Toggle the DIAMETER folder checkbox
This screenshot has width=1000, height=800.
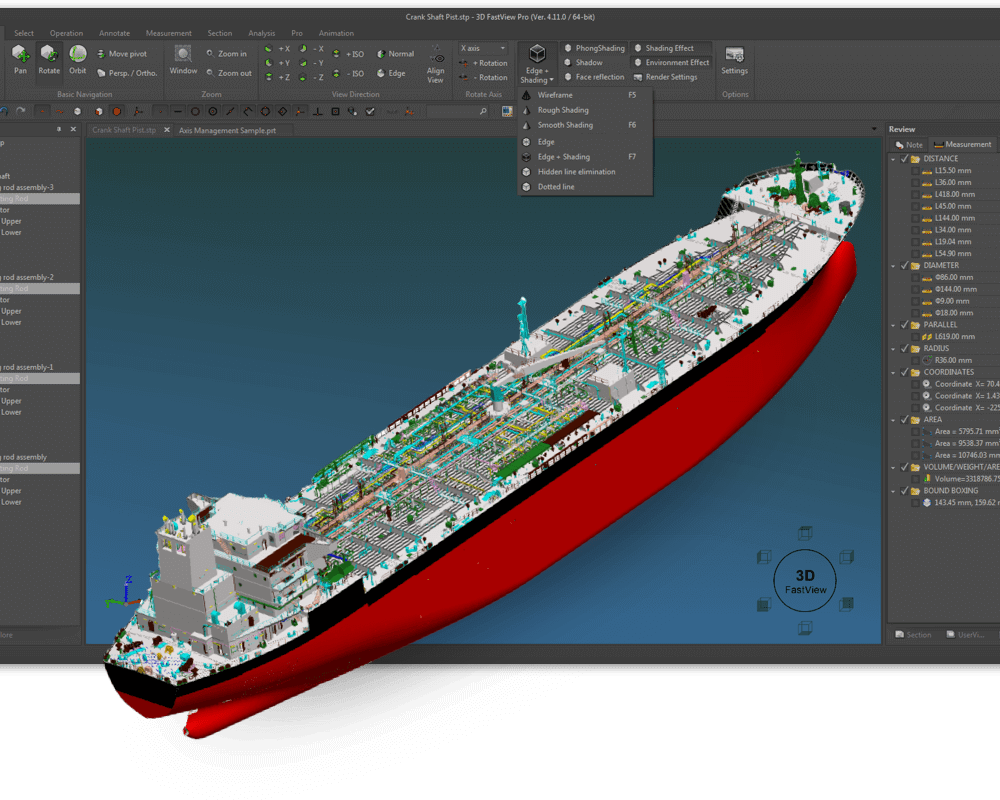tap(904, 265)
